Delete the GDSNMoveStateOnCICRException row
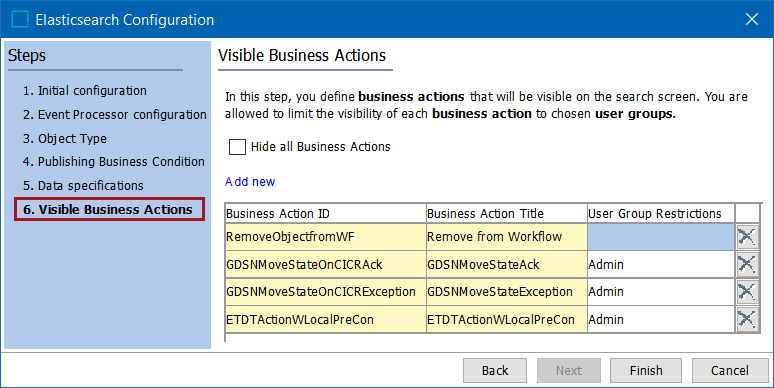The height and width of the screenshot is (388, 774). click(x=747, y=292)
